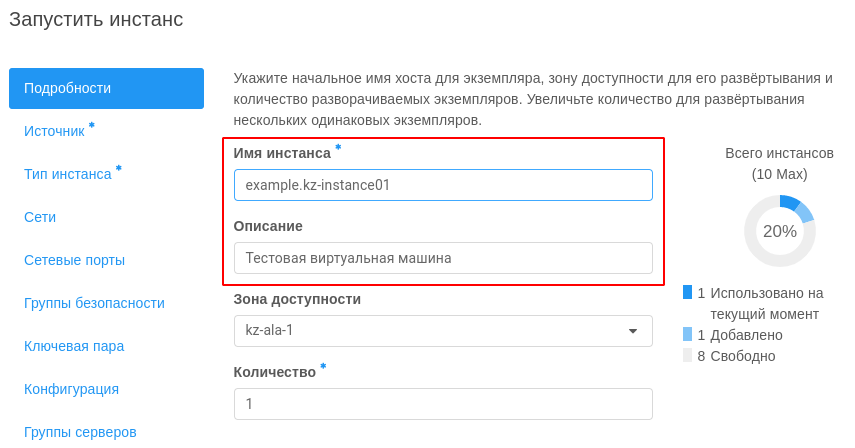
Task: Click the Количество number field
Action: click(443, 404)
